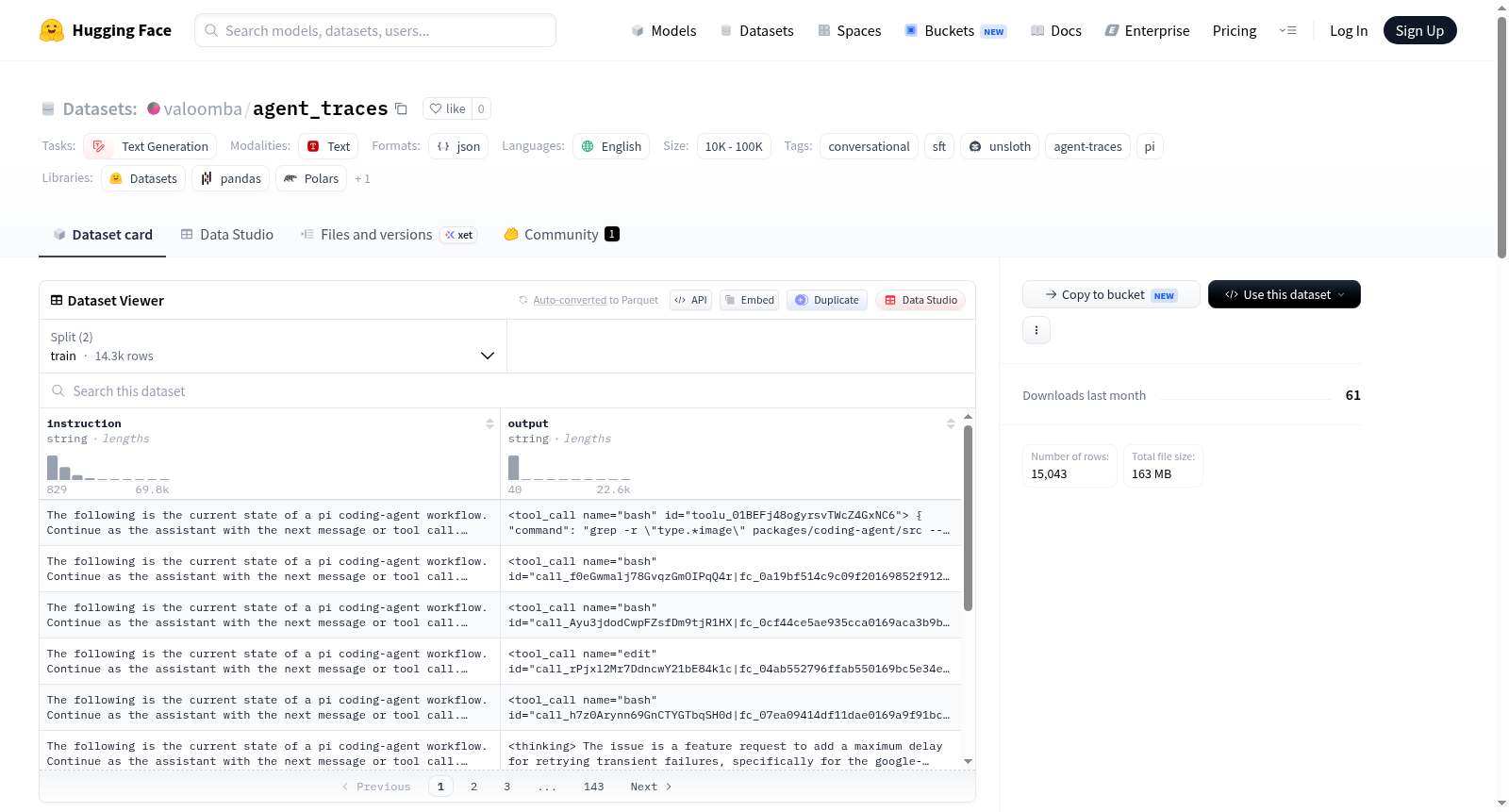Open the conversational tag
This screenshot has height=812, width=1509.
(869, 146)
